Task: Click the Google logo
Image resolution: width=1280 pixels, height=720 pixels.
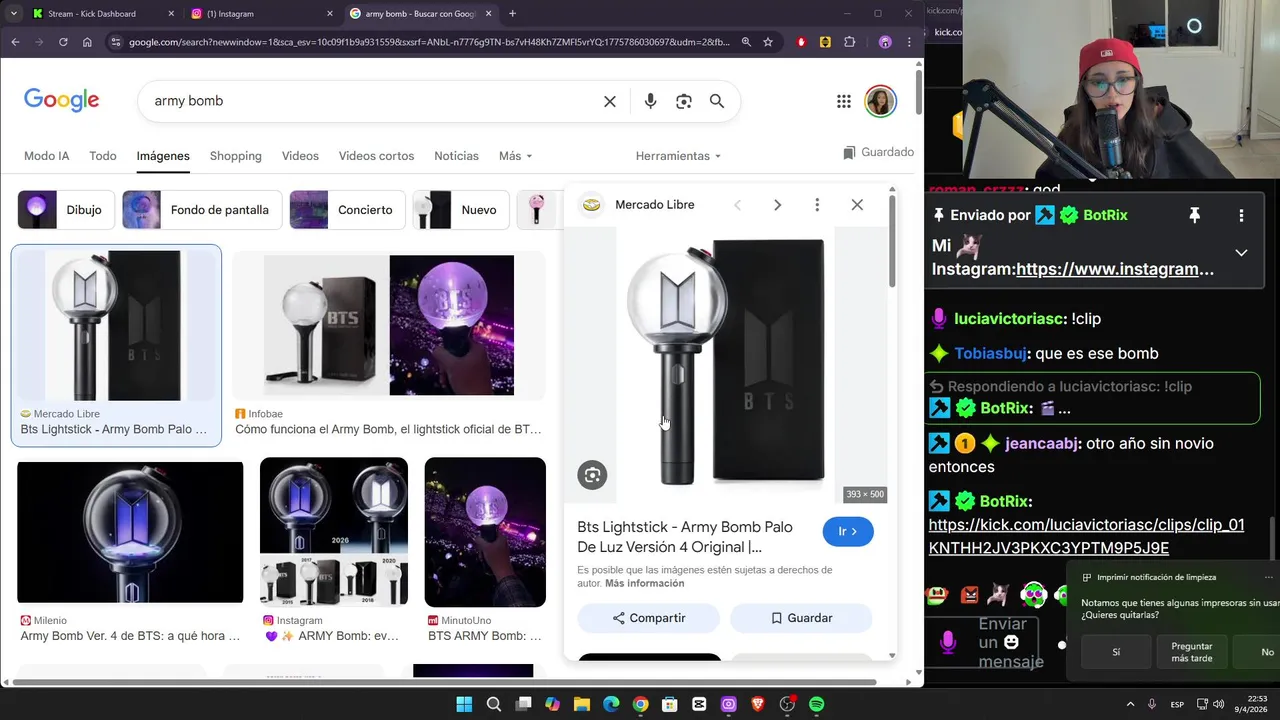Action: point(62,100)
